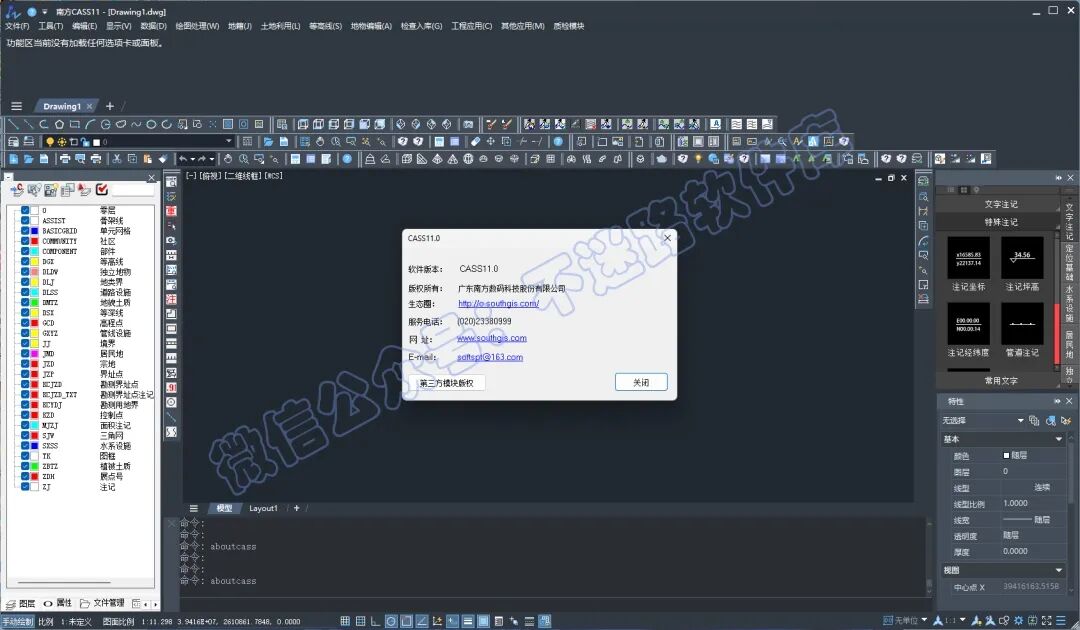Open the 无选择 selection dropdown
1080x630 pixels.
tap(1020, 420)
